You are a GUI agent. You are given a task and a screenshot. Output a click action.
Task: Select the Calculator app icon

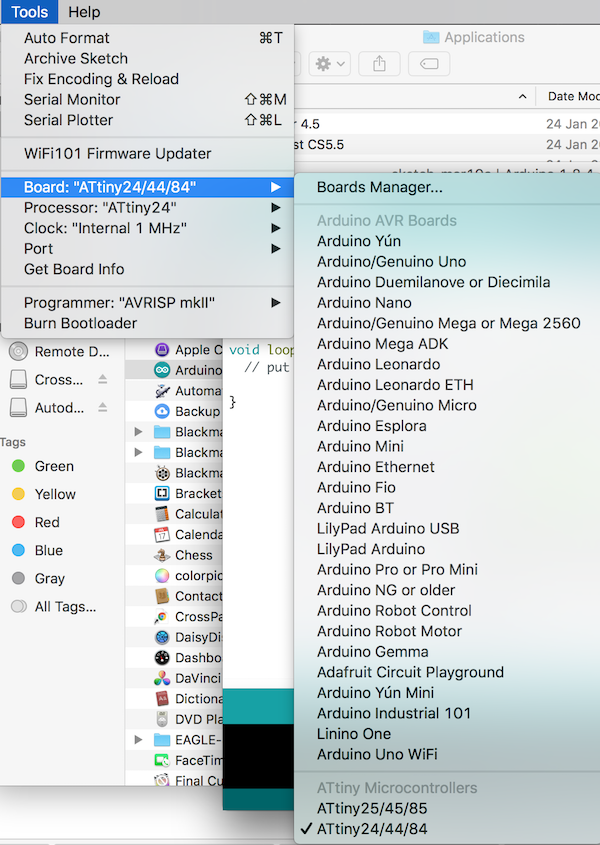coord(162,514)
